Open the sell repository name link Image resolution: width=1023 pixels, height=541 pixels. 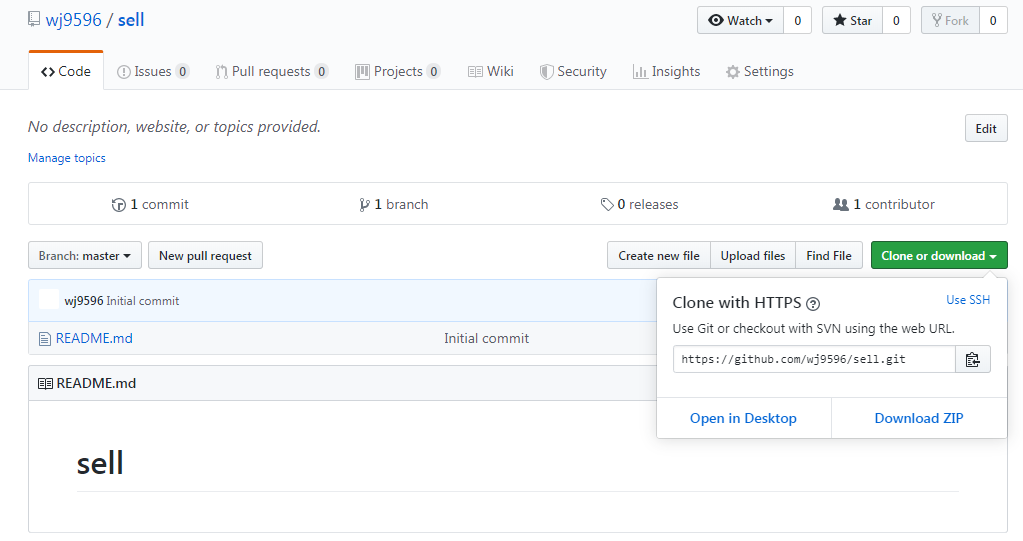[x=130, y=20]
